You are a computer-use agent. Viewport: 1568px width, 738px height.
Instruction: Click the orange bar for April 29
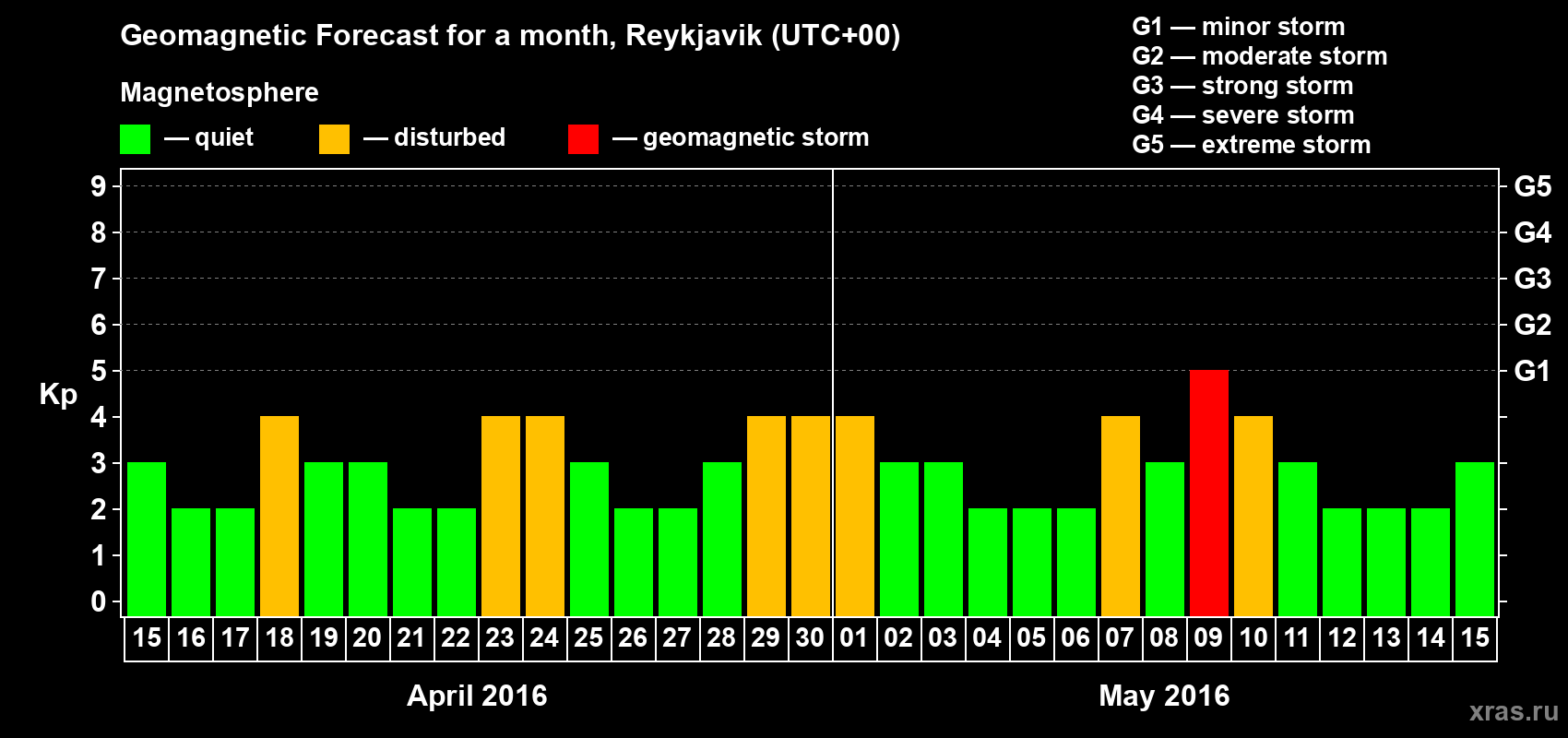pos(766,516)
